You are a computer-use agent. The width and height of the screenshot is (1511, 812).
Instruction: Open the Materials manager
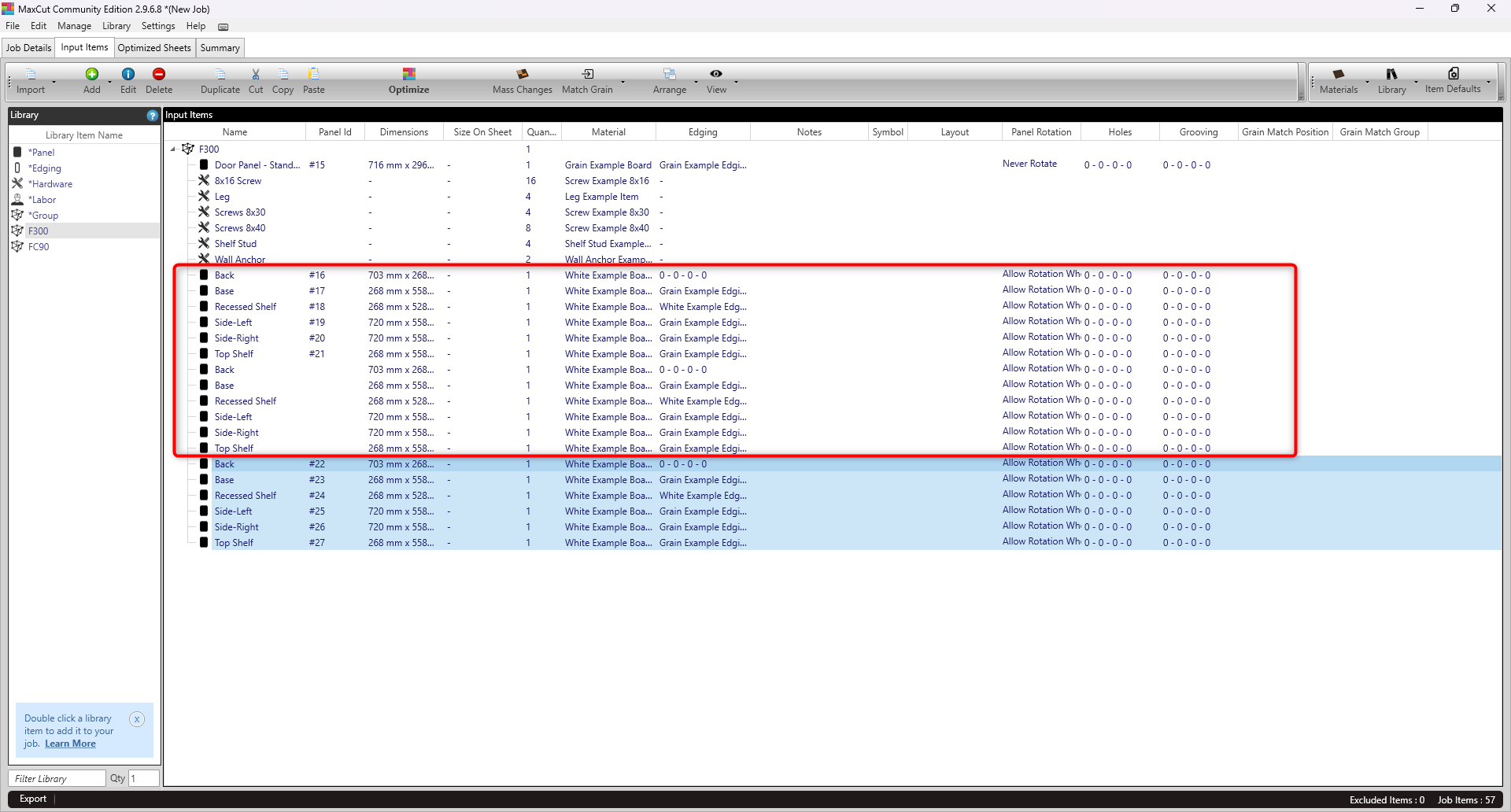coord(1339,81)
